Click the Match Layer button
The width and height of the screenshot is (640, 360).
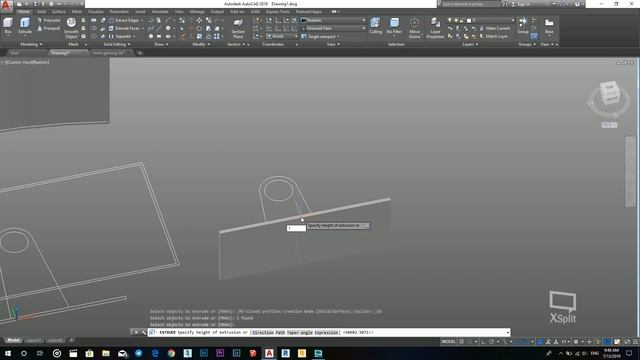(x=493, y=36)
